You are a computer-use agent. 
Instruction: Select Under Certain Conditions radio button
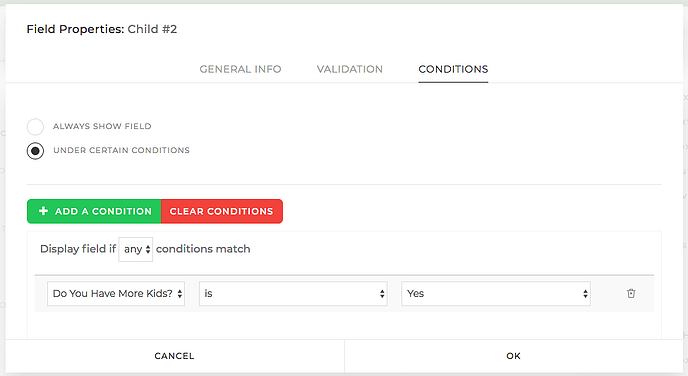pyautogui.click(x=35, y=151)
